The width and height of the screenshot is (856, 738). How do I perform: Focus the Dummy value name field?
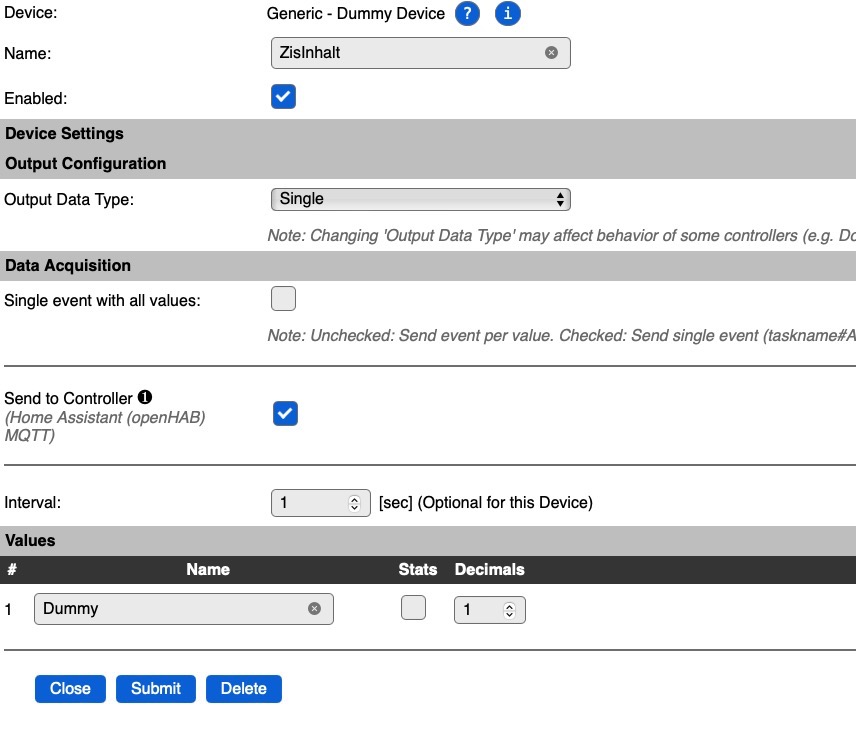(x=184, y=609)
